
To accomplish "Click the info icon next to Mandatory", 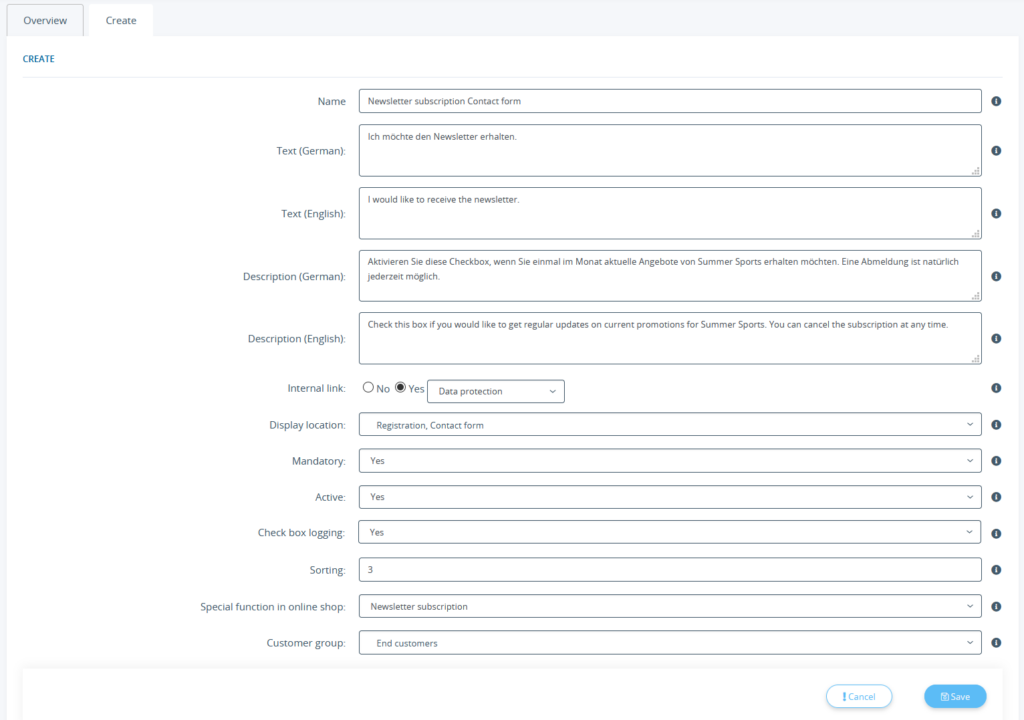I will click(x=996, y=461).
